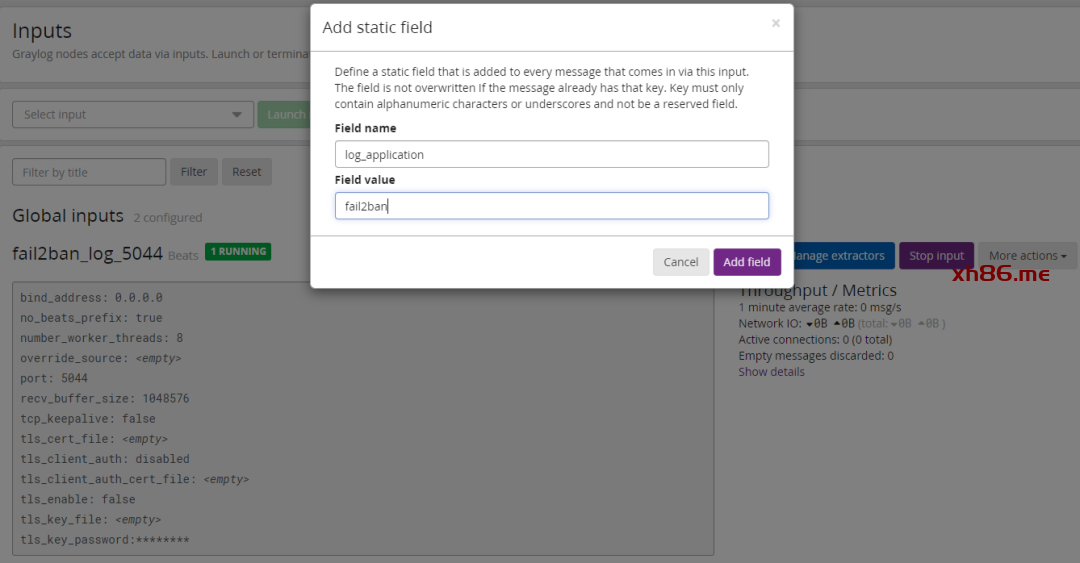Open the Show details link

pos(771,372)
